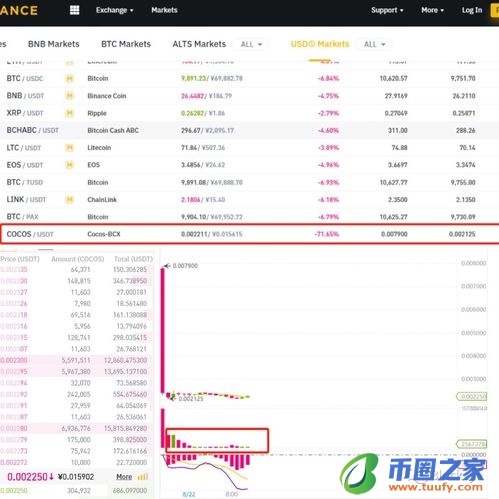Click the Bitcoin Cash ABC coin name

tap(113, 130)
